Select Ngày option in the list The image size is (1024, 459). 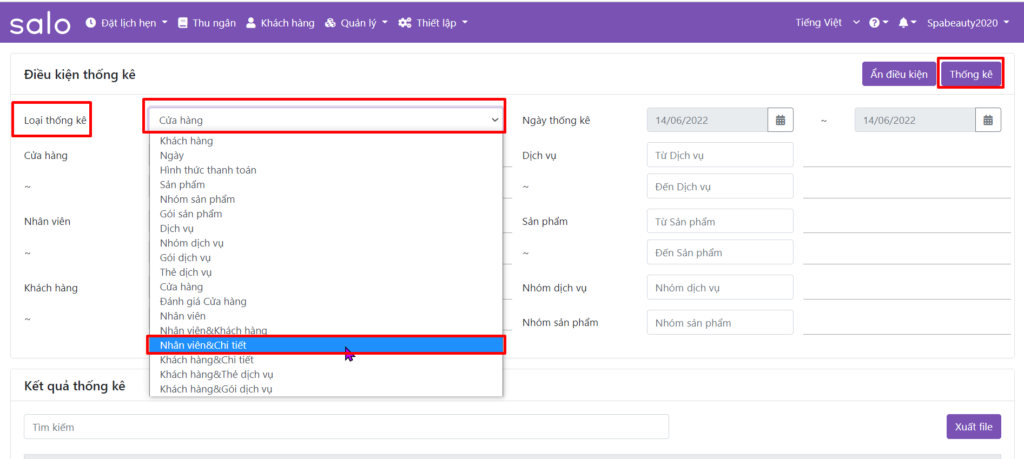[x=326, y=155]
